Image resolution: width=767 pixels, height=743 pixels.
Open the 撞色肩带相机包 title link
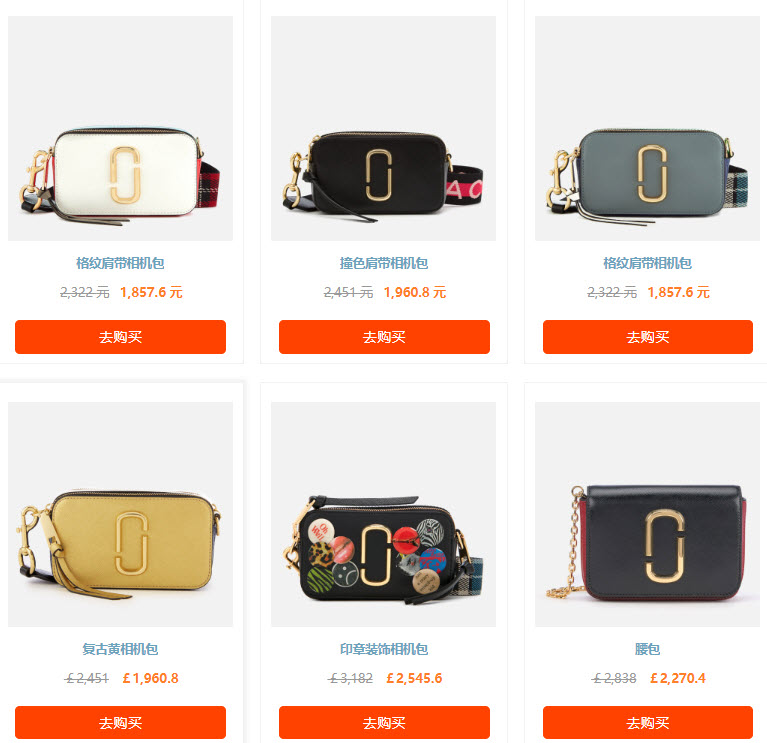coord(384,263)
